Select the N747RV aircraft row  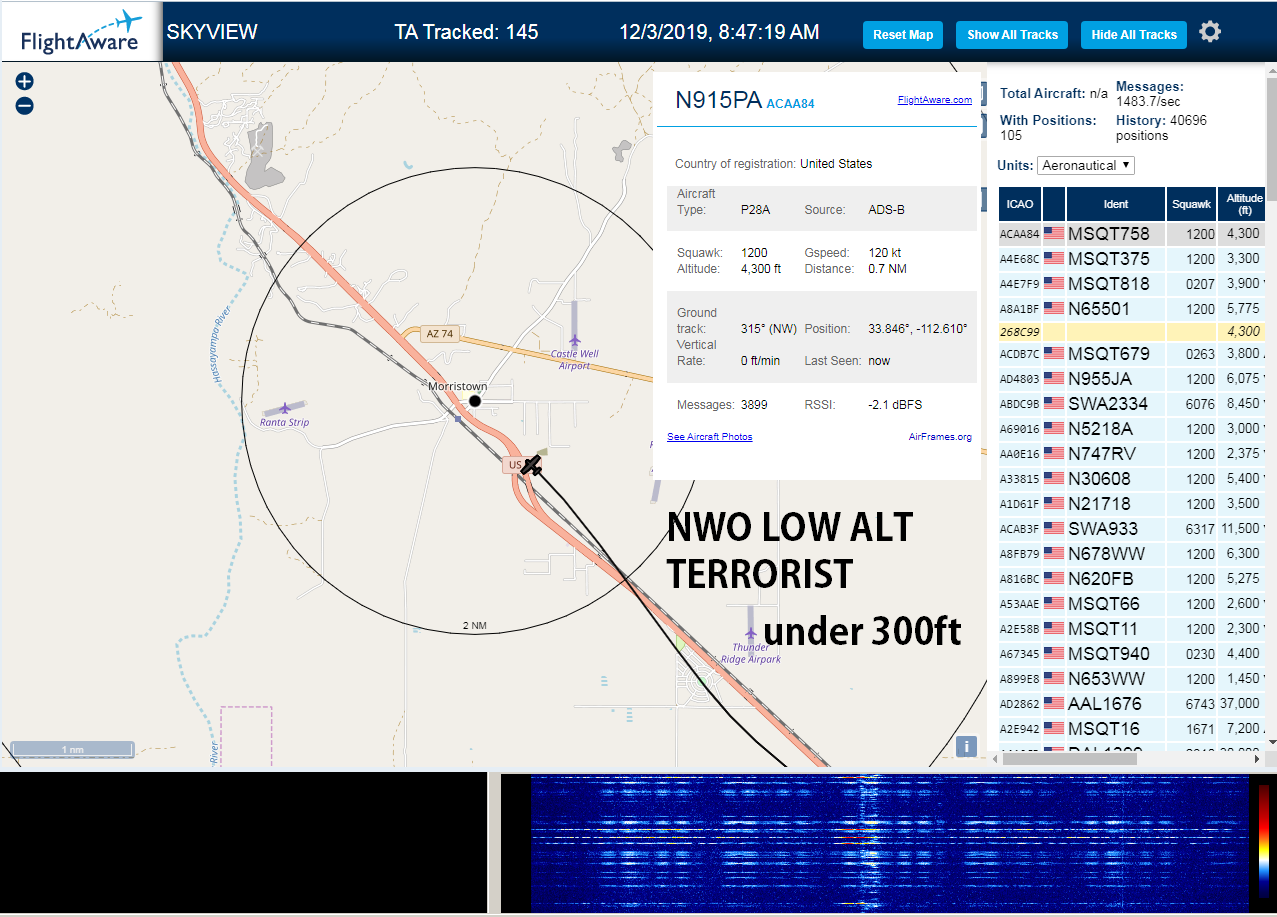click(1132, 454)
